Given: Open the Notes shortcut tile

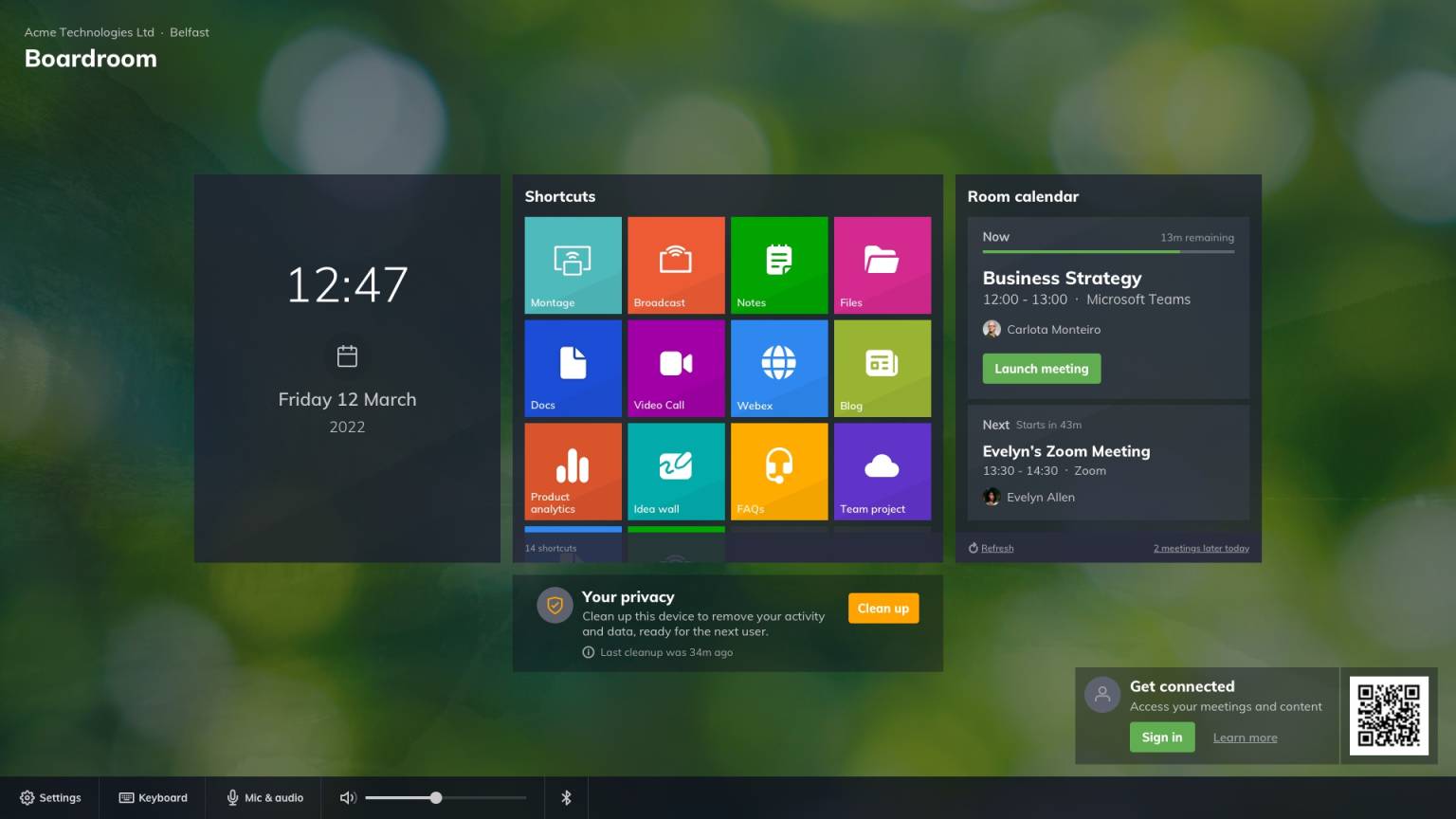Looking at the screenshot, I should click(x=778, y=264).
